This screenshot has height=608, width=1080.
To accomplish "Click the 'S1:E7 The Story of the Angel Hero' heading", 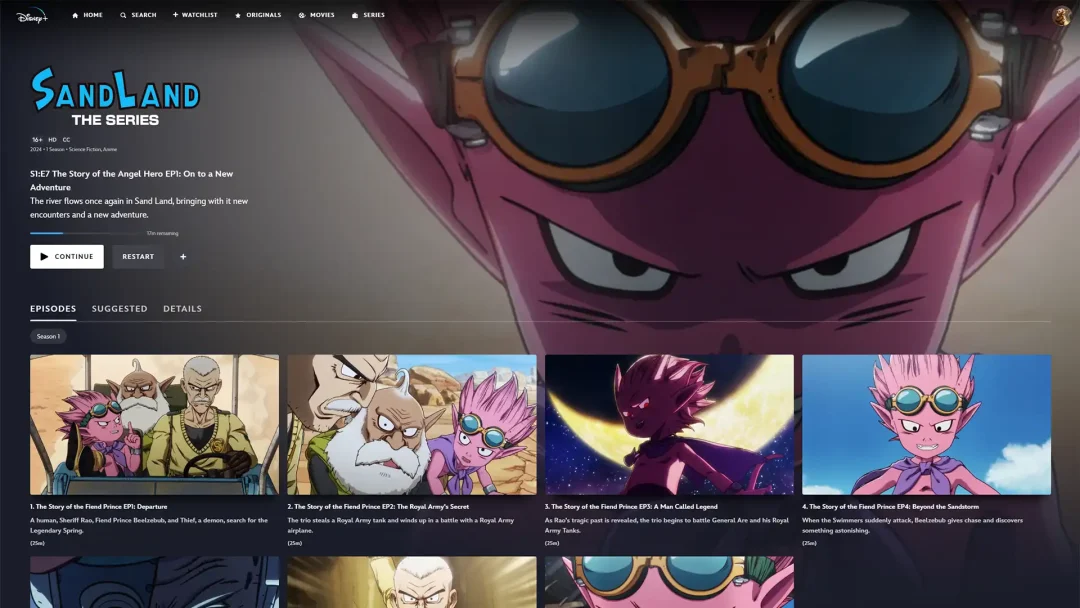I will (132, 180).
